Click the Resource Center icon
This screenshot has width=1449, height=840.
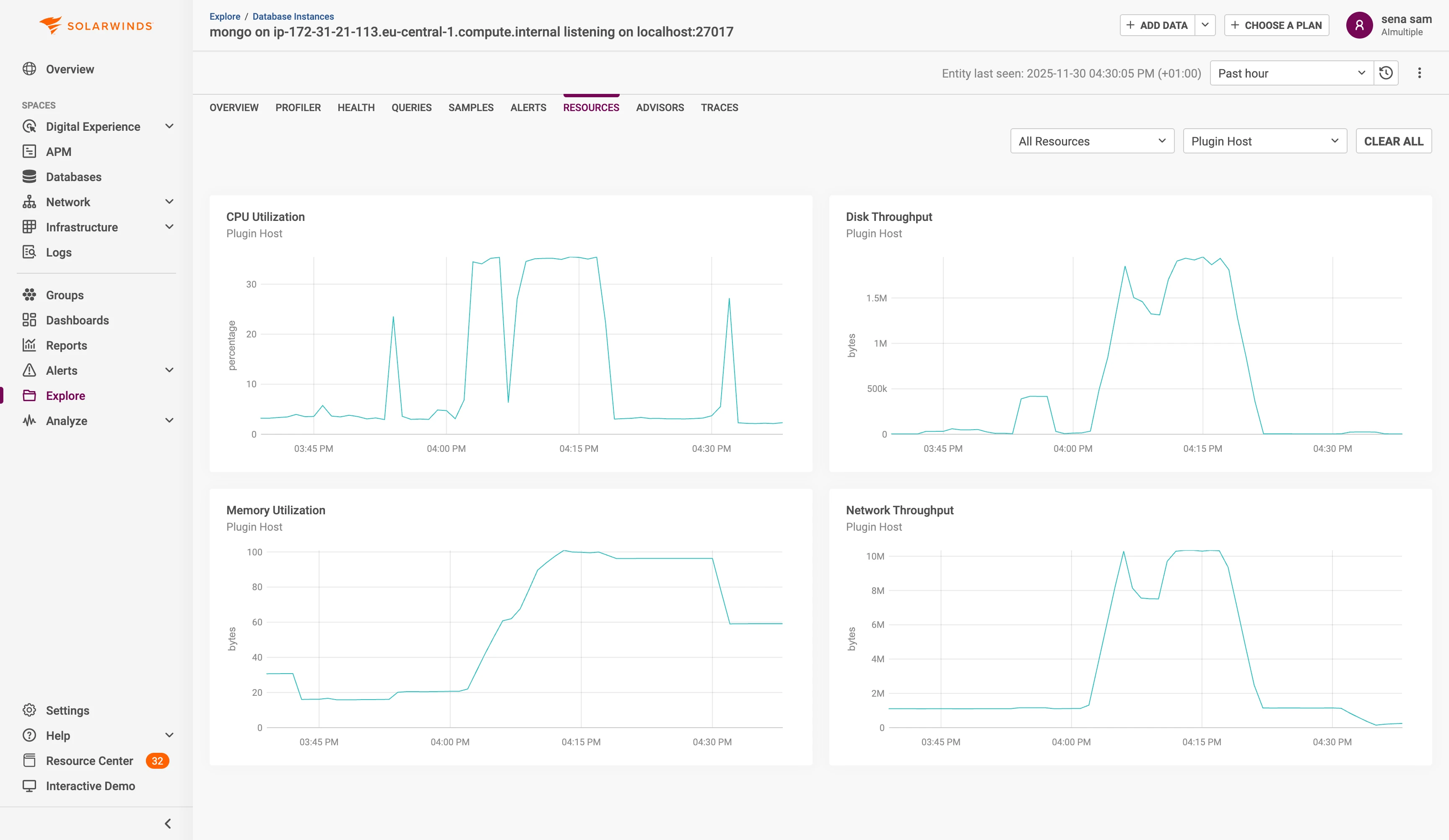click(29, 761)
